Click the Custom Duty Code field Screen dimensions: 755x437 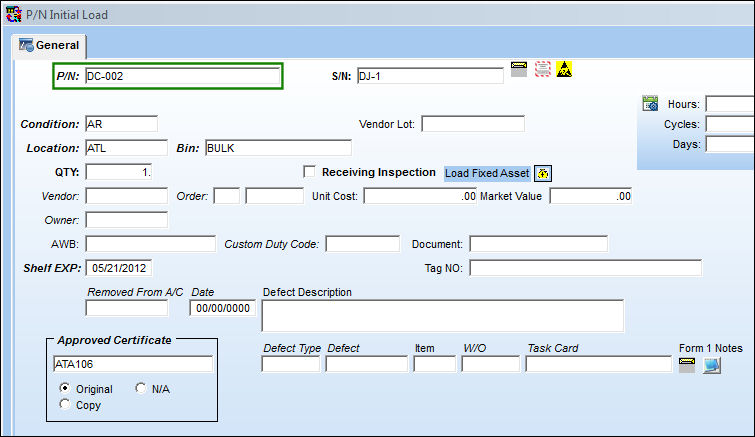click(363, 244)
